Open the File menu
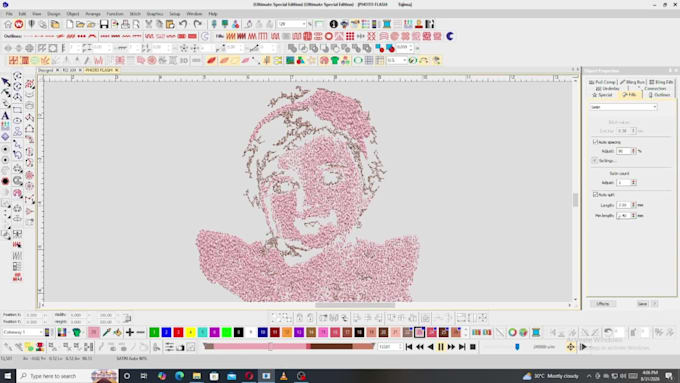 pos(9,14)
